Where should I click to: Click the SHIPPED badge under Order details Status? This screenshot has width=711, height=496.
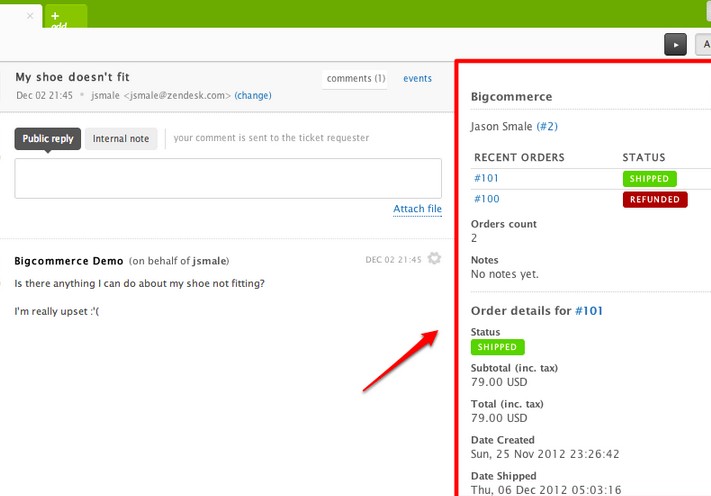tap(497, 347)
